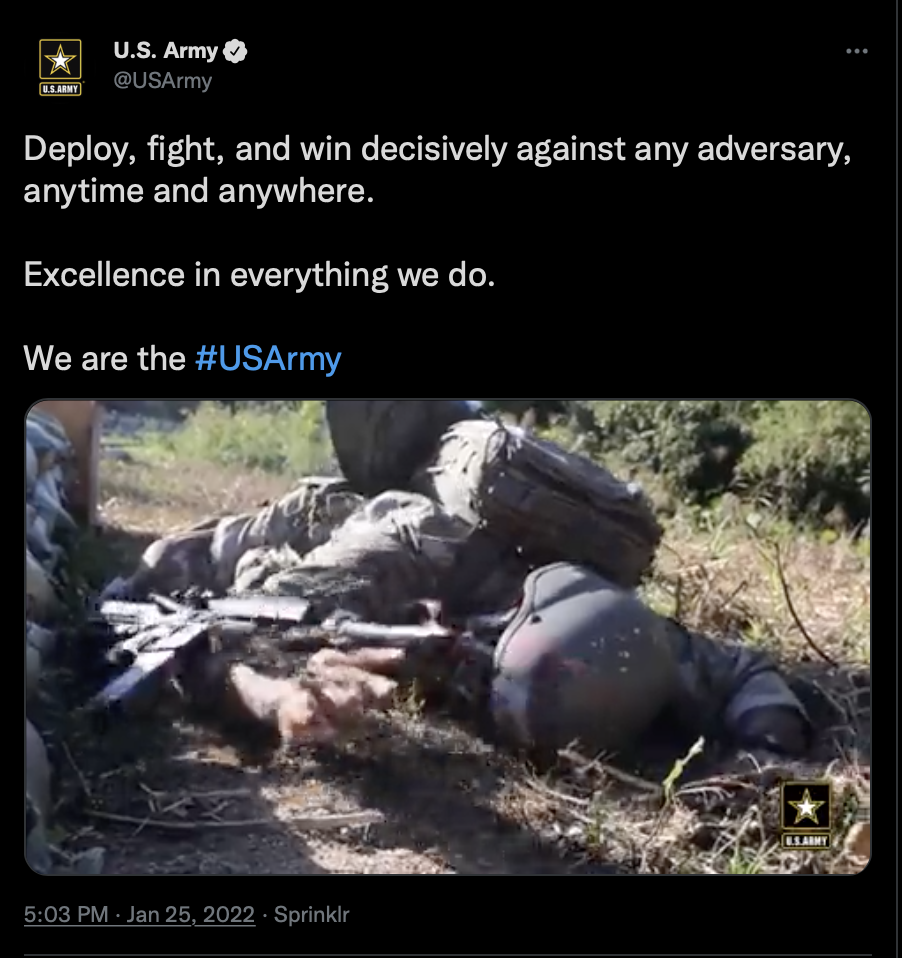Click the "anytime and anywhere." text line
Screen dimensions: 902x958
tap(199, 191)
